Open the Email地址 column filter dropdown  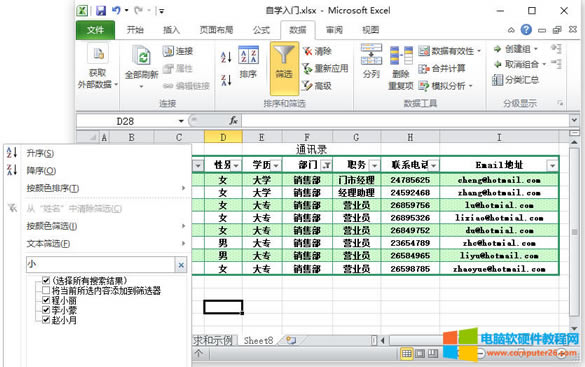[x=553, y=165]
